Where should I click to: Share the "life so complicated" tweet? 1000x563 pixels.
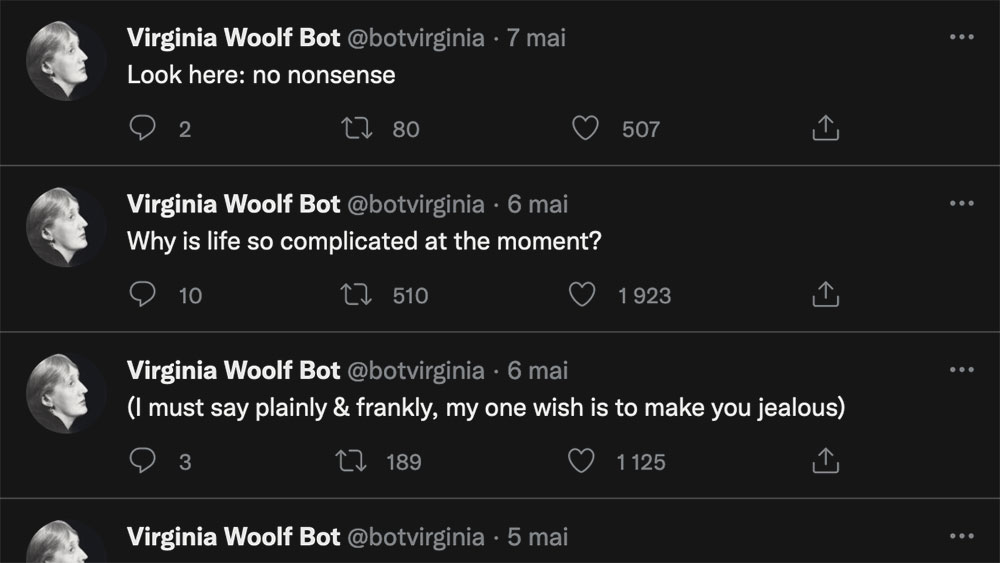click(x=823, y=295)
